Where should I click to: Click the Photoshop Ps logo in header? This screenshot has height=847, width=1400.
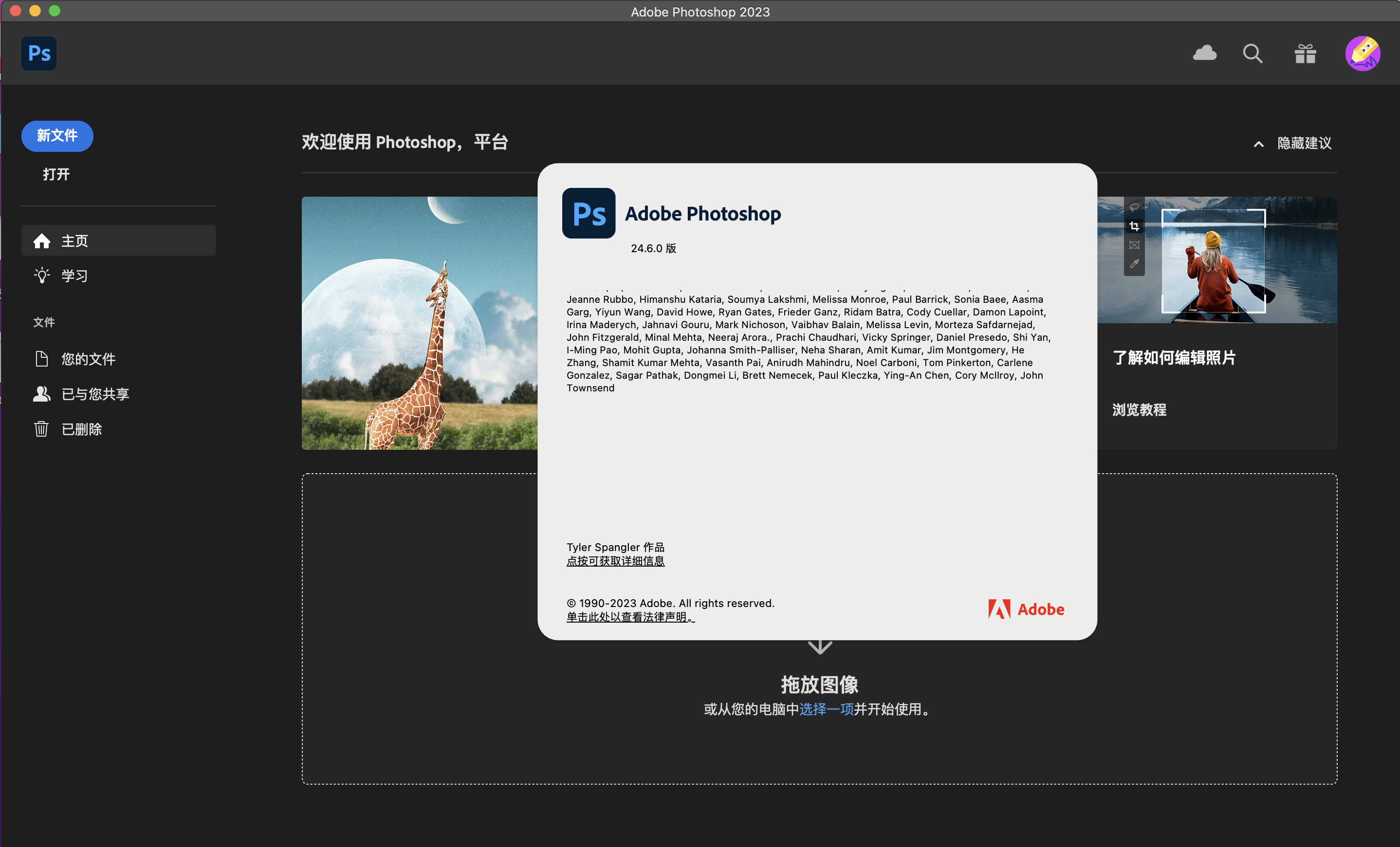(x=38, y=54)
